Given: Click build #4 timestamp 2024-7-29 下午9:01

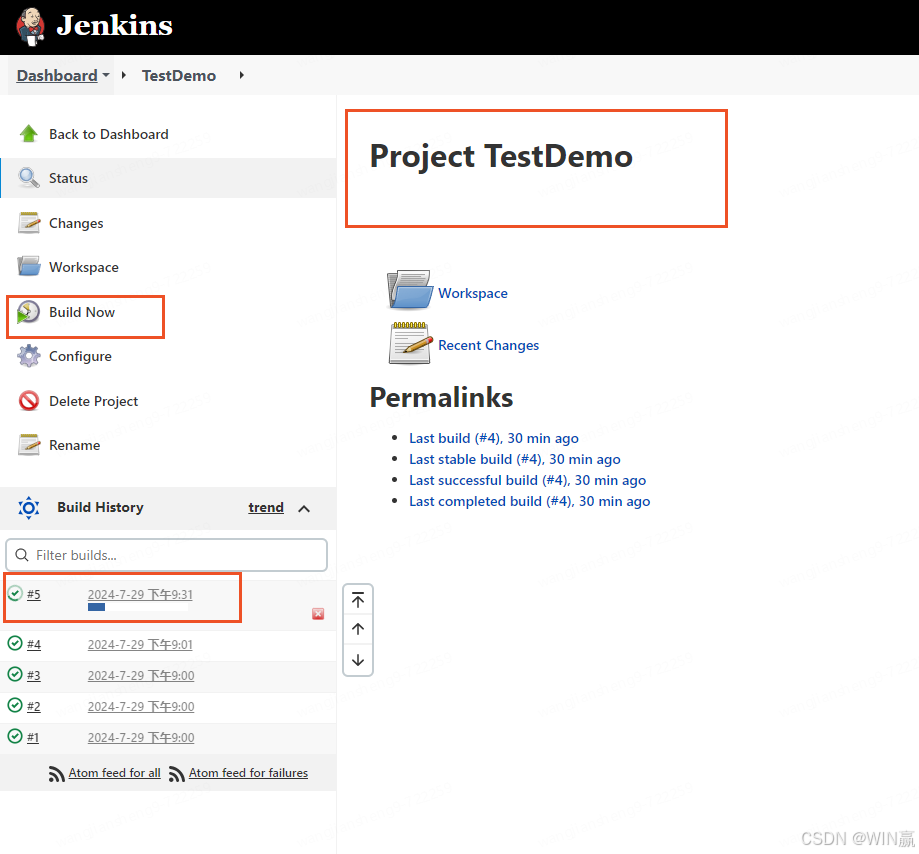Looking at the screenshot, I should coord(140,645).
